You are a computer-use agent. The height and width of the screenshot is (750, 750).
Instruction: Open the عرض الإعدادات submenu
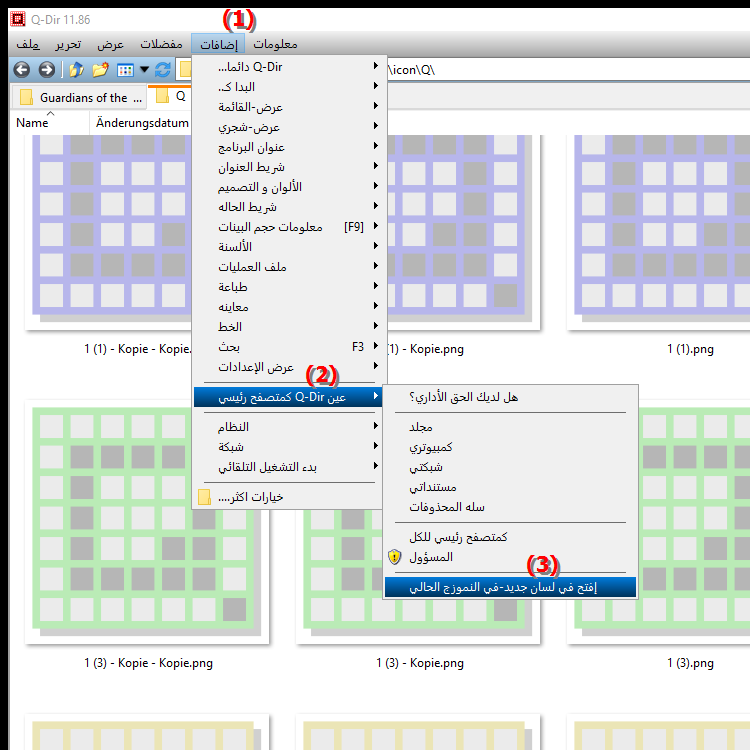pyautogui.click(x=288, y=367)
